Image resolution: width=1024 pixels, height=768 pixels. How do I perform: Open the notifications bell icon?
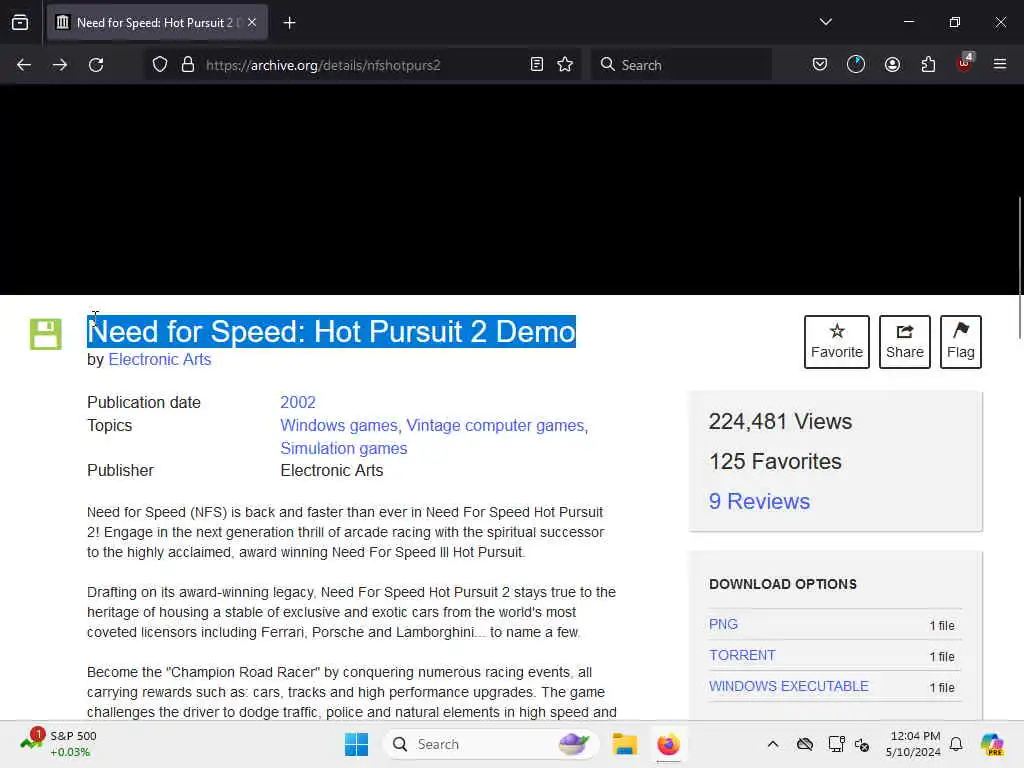click(956, 744)
